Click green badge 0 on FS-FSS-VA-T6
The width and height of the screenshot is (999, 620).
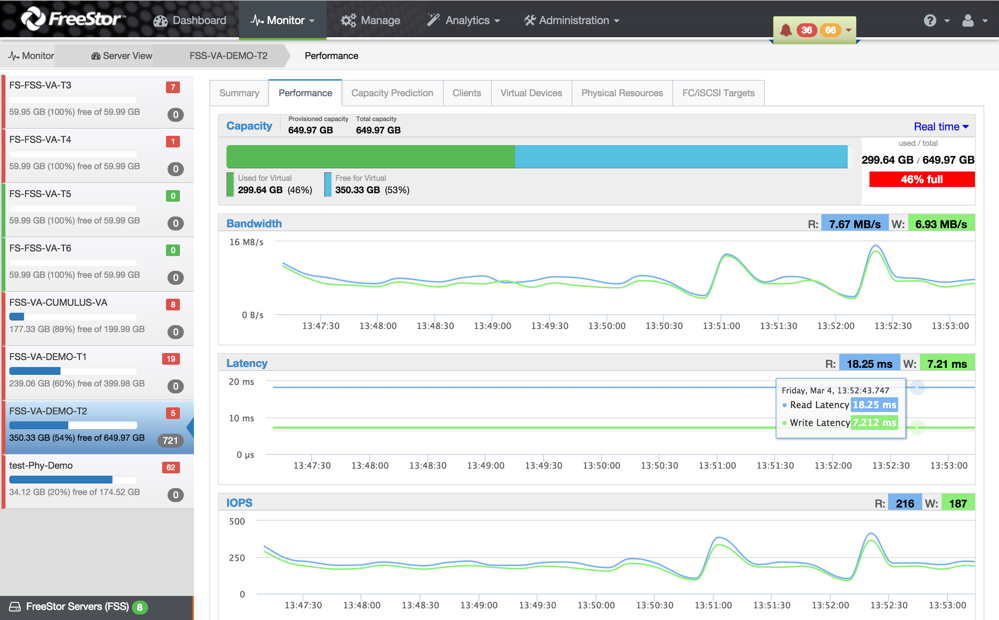coord(173,250)
